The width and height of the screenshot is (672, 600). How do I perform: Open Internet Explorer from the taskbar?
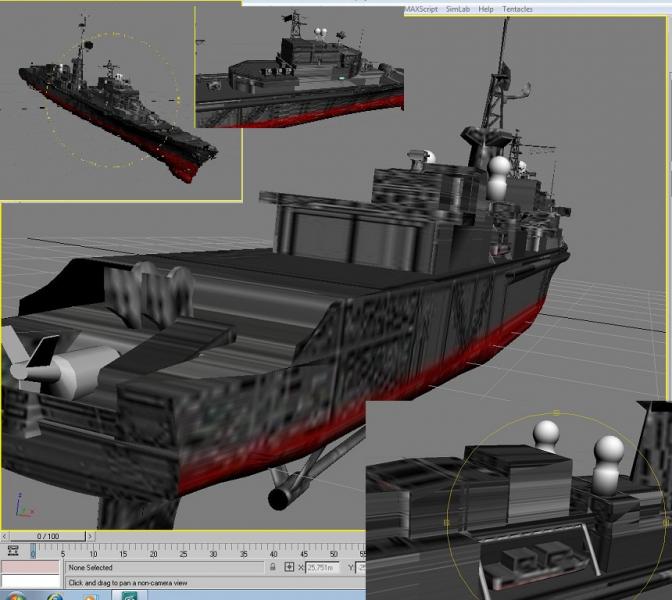(x=55, y=597)
